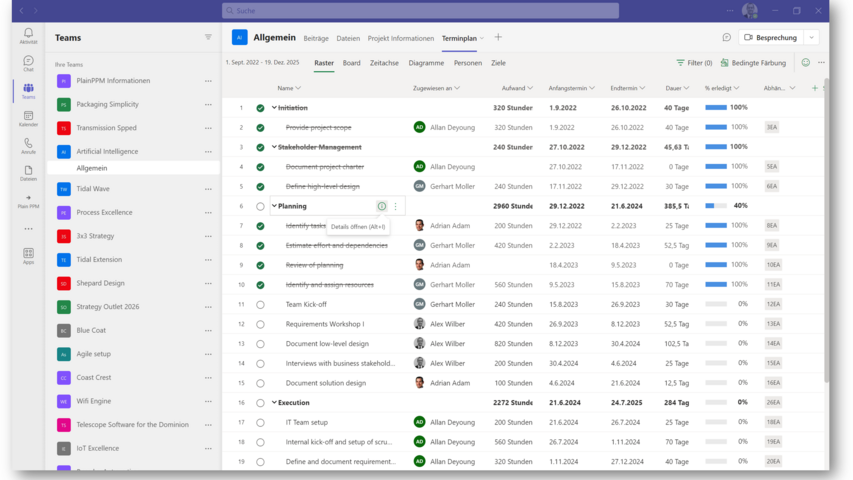853x480 pixels.
Task: Open details info icon on Planning row
Action: 382,206
